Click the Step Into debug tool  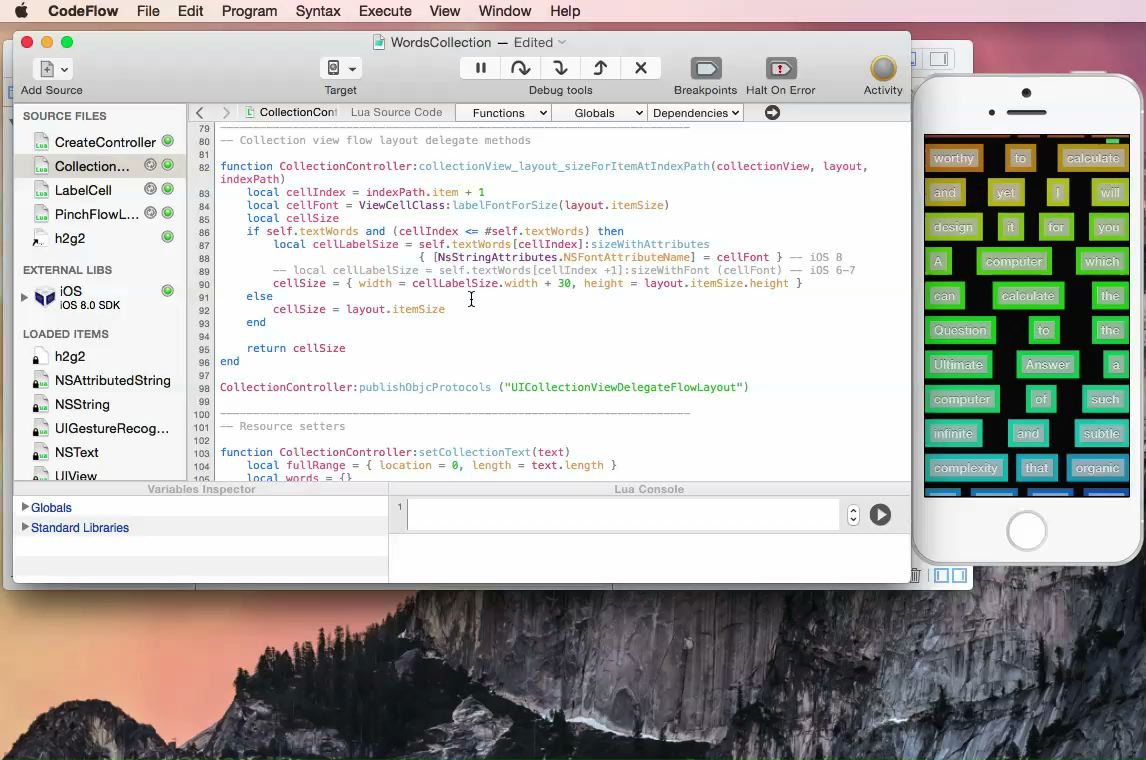click(561, 68)
